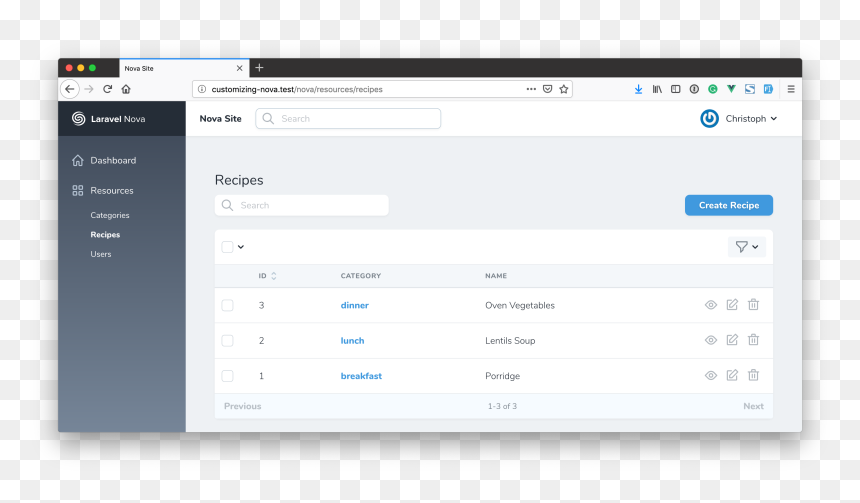860x503 pixels.
Task: Click the Dashboard house icon
Action: 78,160
